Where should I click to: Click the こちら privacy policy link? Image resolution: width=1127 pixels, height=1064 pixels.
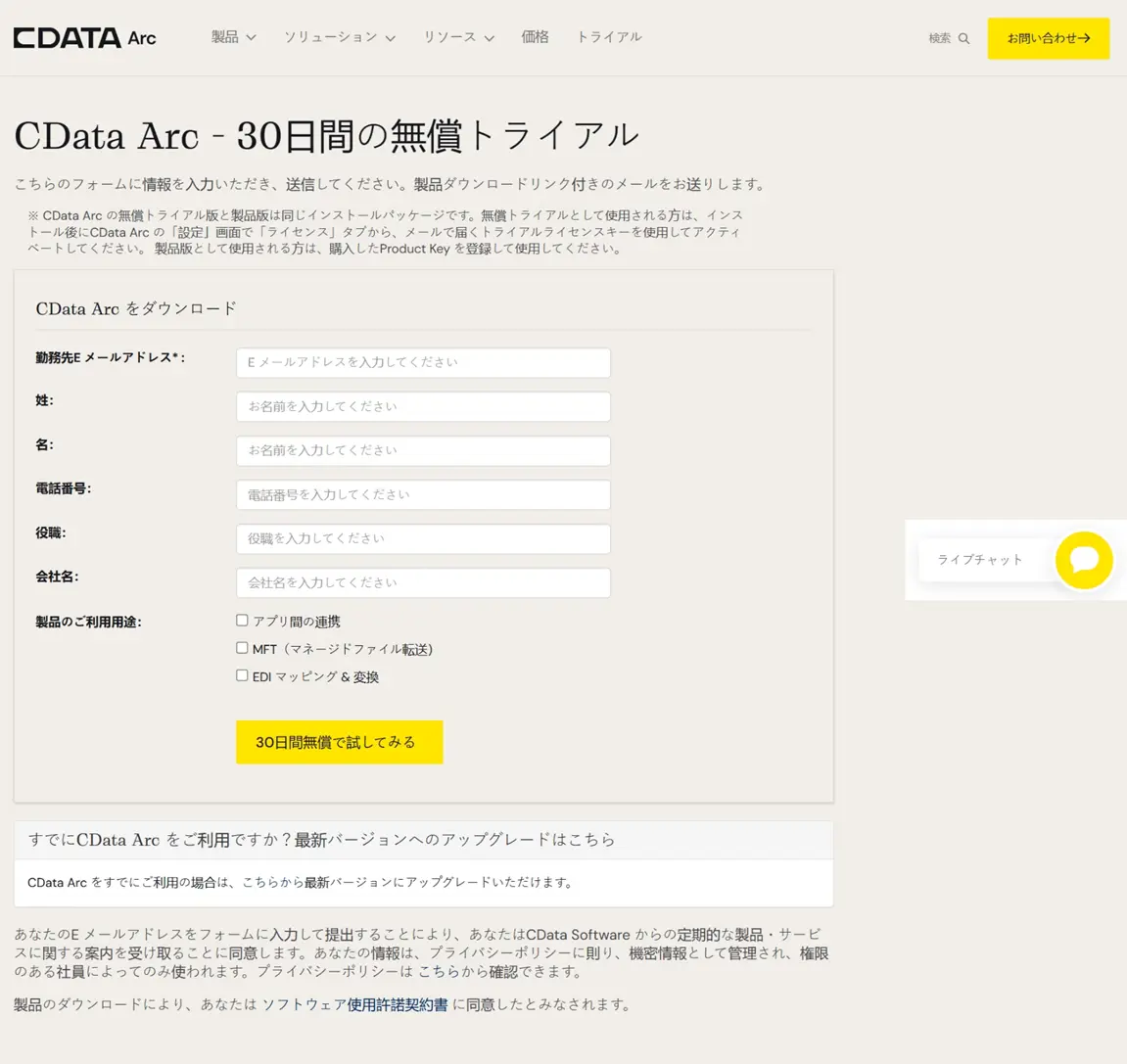(439, 971)
